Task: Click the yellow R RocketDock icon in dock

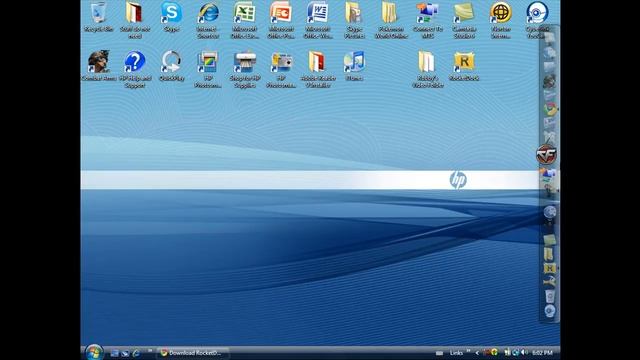Action: click(550, 268)
